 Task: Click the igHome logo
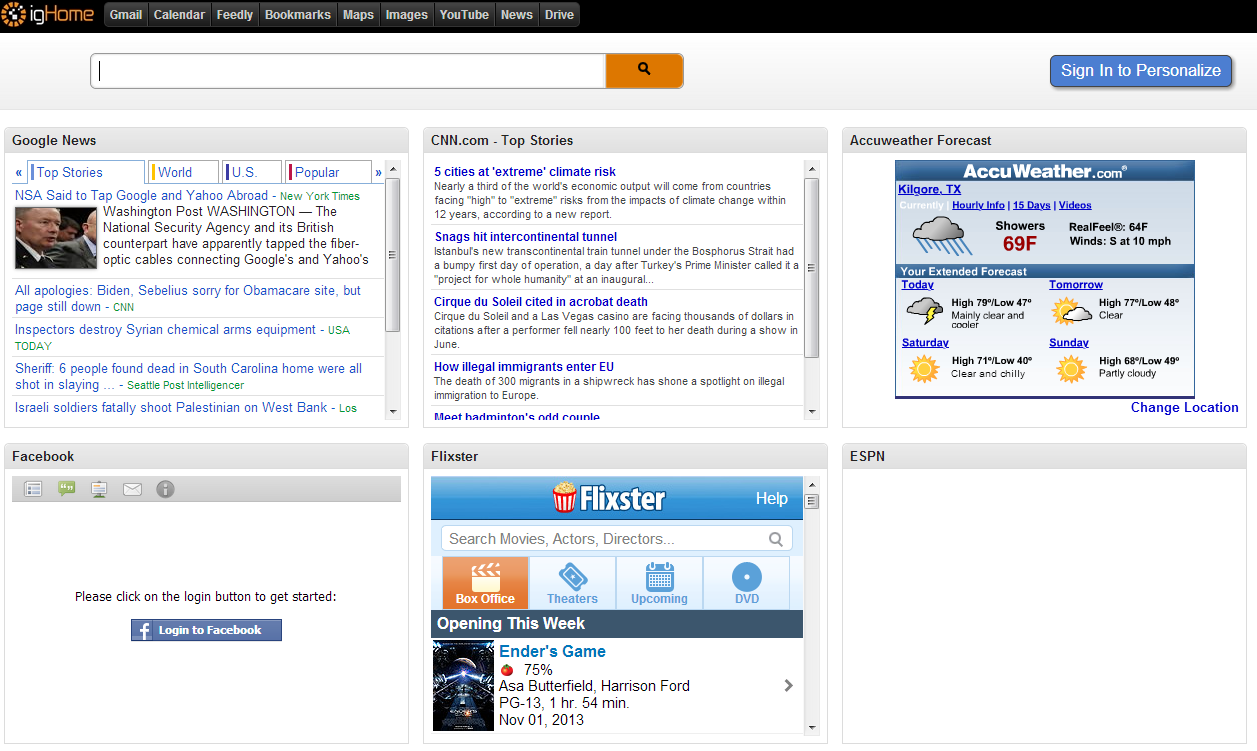(48, 15)
